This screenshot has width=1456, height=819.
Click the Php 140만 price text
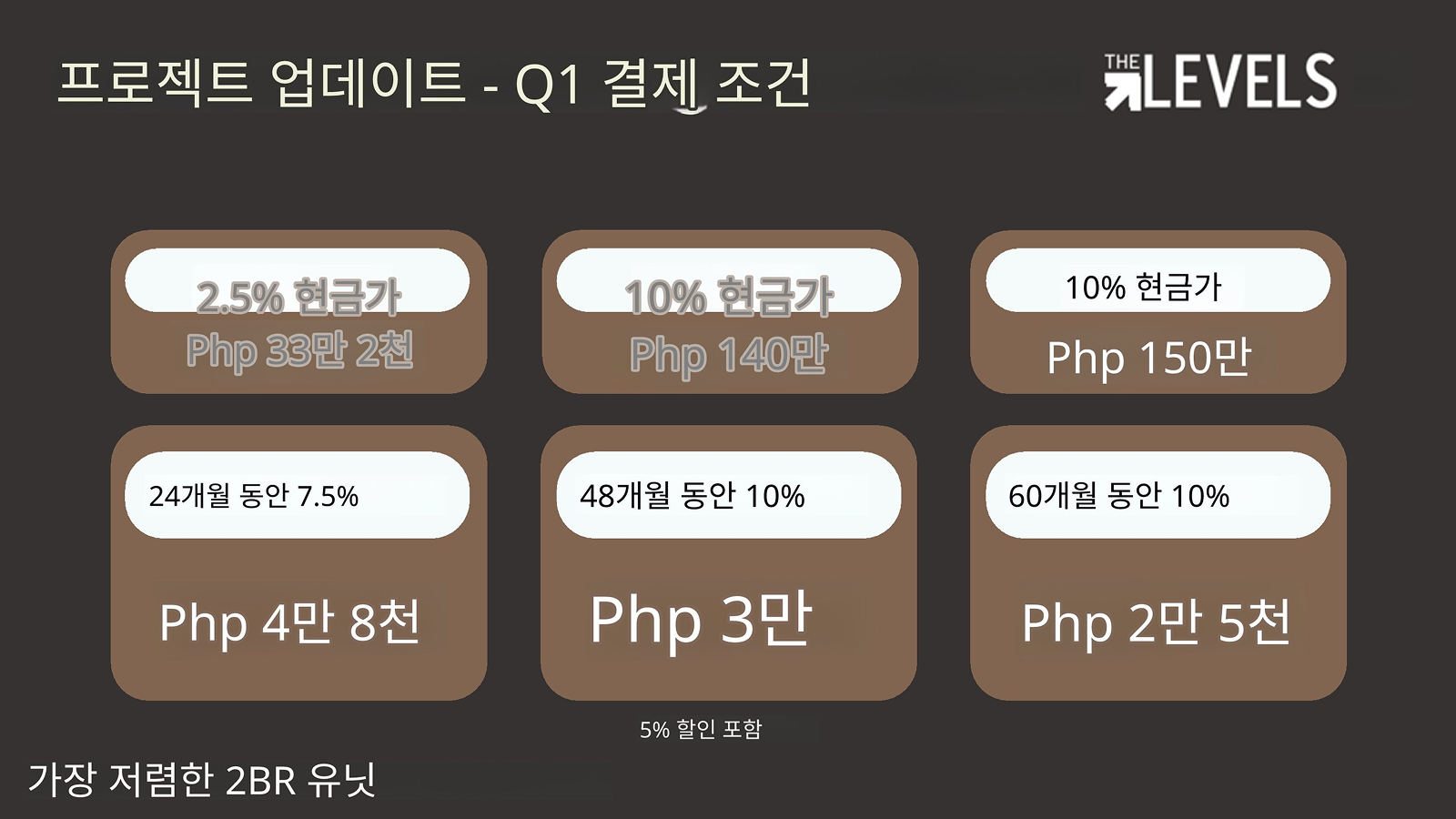click(728, 355)
